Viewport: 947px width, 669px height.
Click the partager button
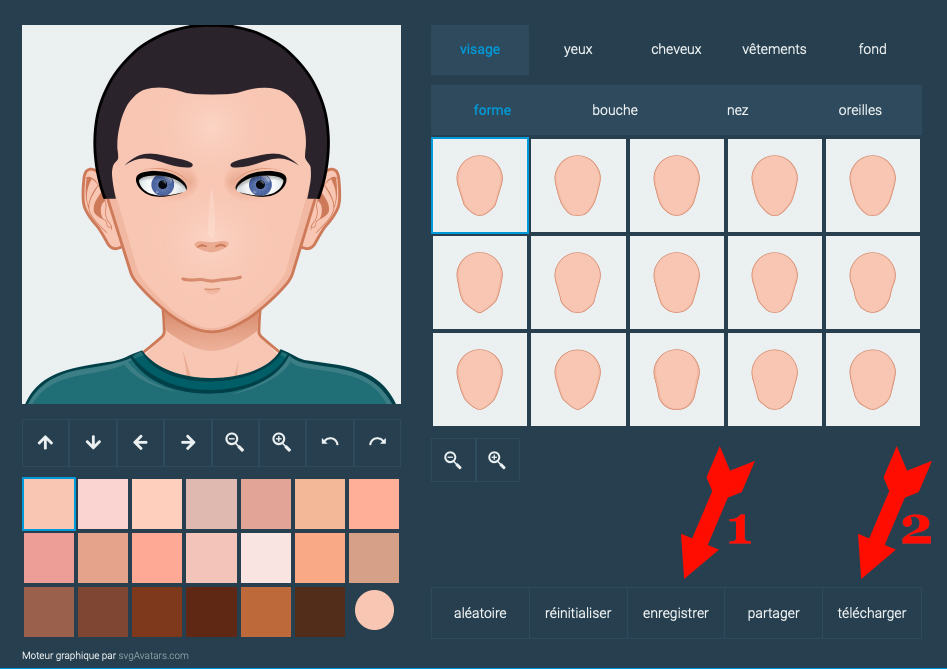click(x=774, y=613)
